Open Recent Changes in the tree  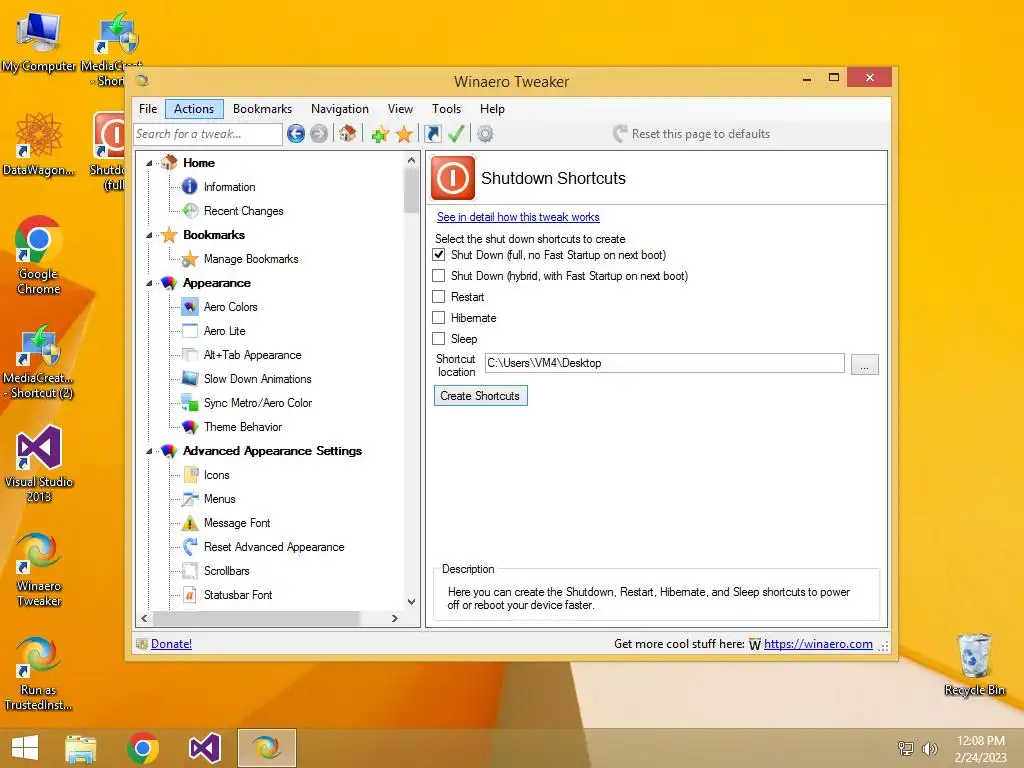pos(244,211)
